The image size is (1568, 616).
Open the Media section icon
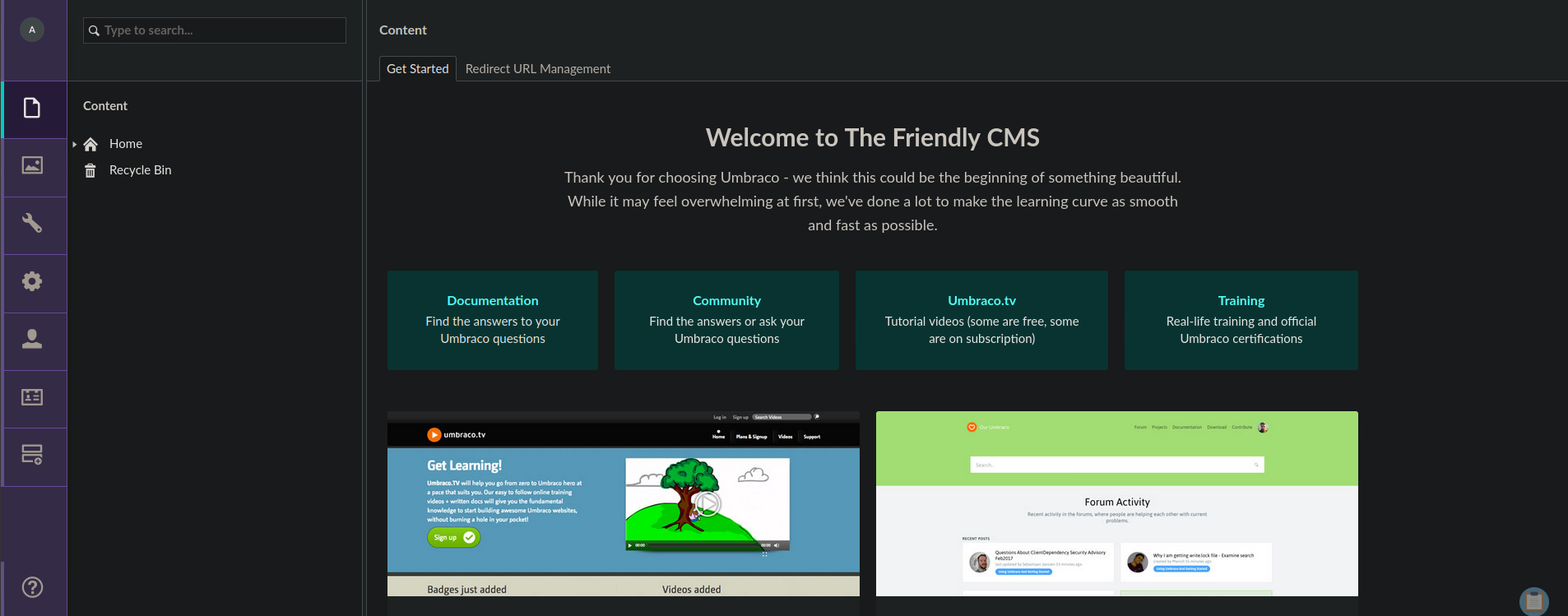point(32,165)
